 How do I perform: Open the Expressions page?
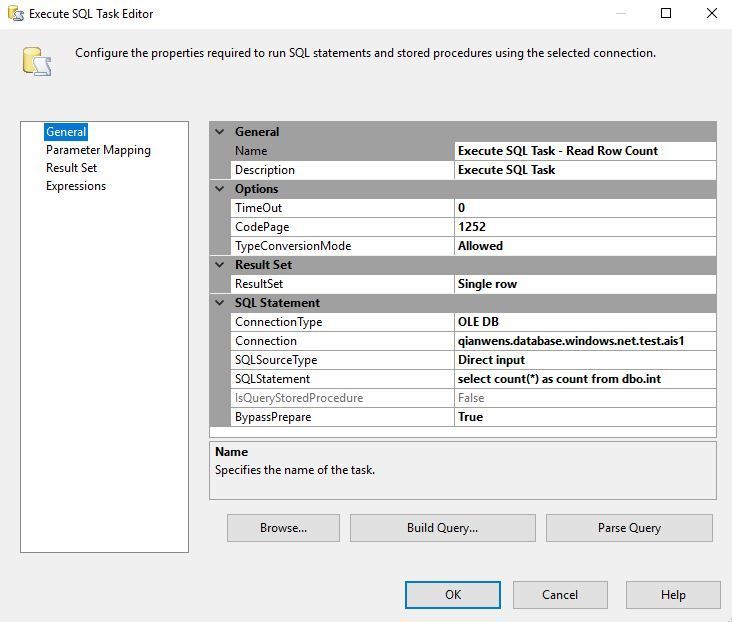76,186
